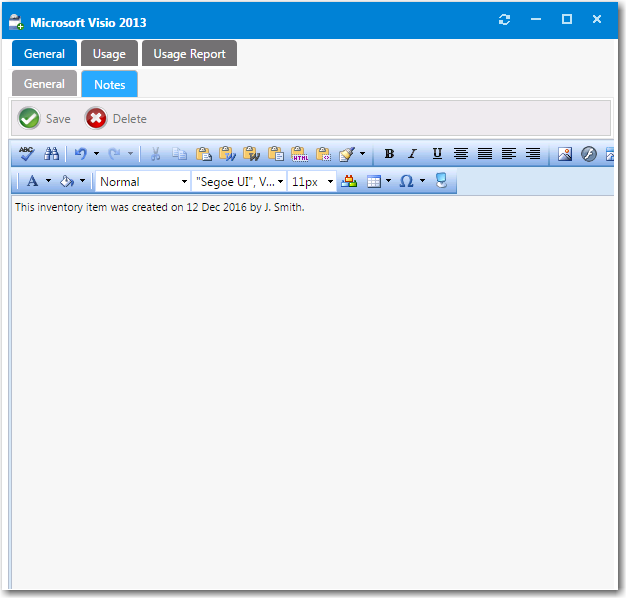Open the Usage Report tab

[x=189, y=54]
